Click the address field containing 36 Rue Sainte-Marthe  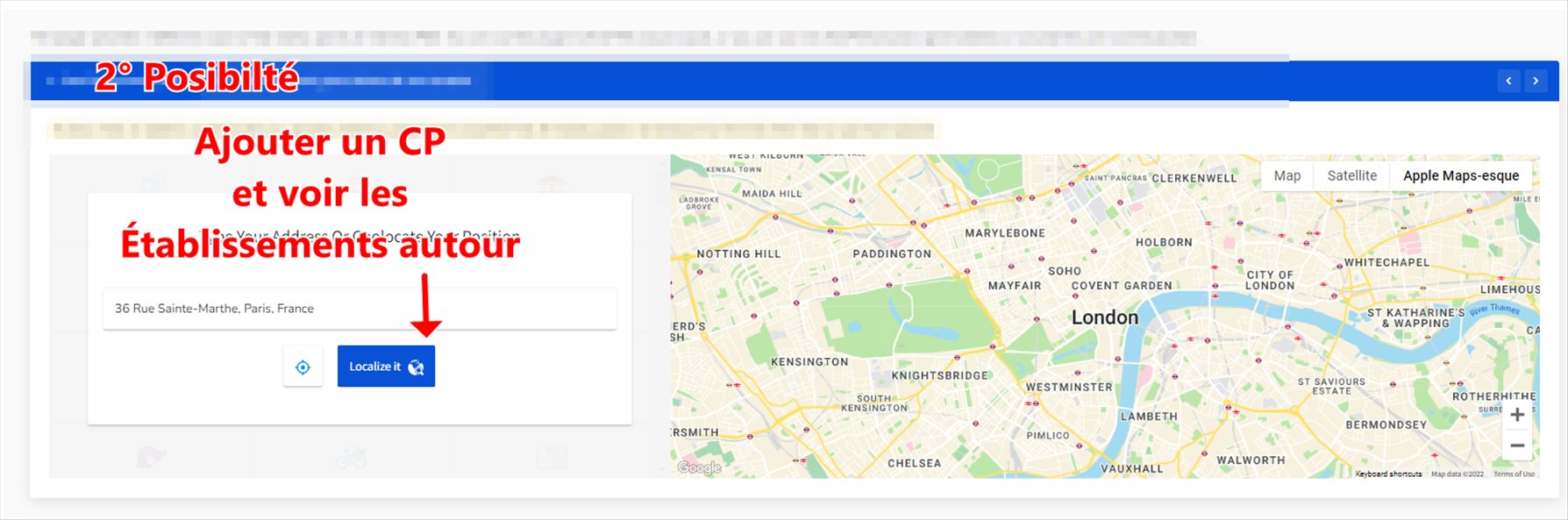360,309
